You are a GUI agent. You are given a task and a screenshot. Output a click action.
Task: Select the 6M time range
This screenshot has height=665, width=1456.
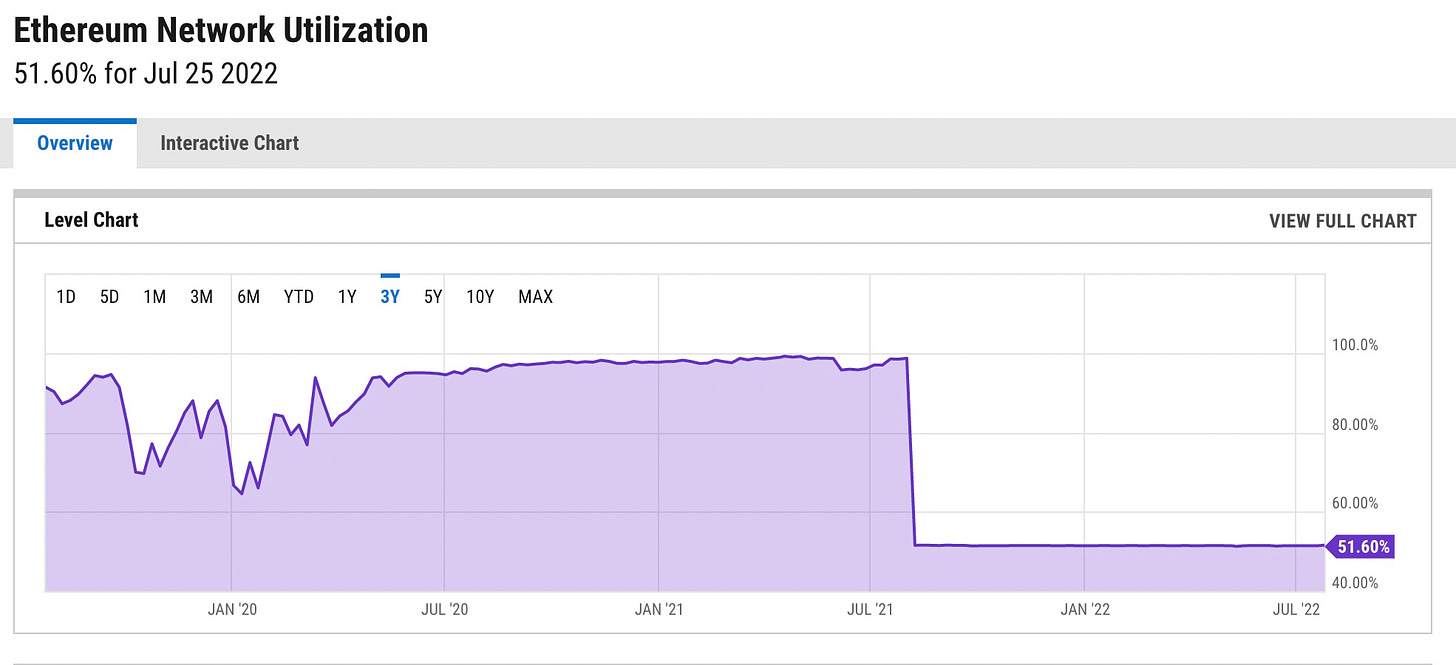click(x=249, y=296)
